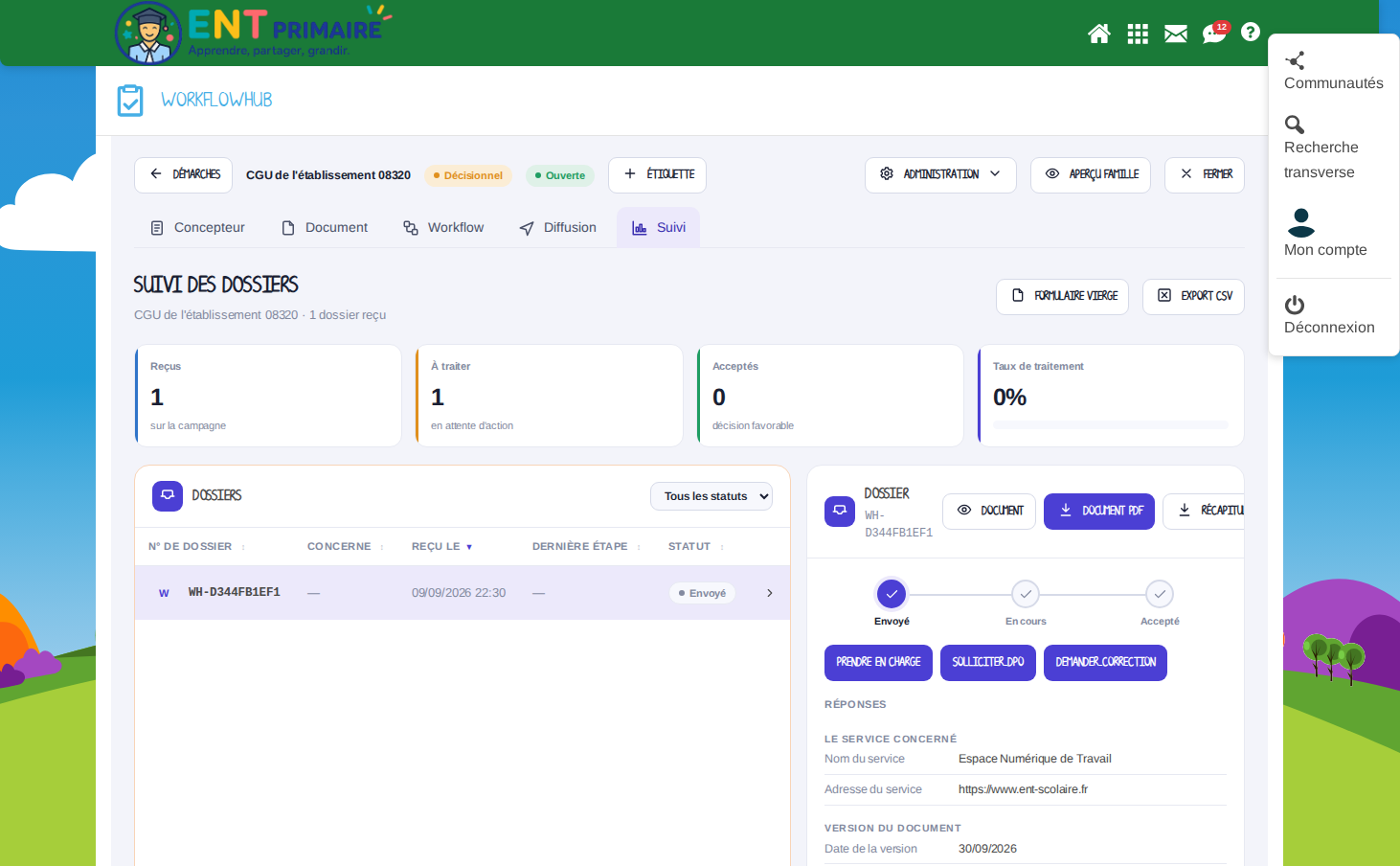Sort by Dernière étape column
This screenshot has width=1400, height=866.
[586, 547]
